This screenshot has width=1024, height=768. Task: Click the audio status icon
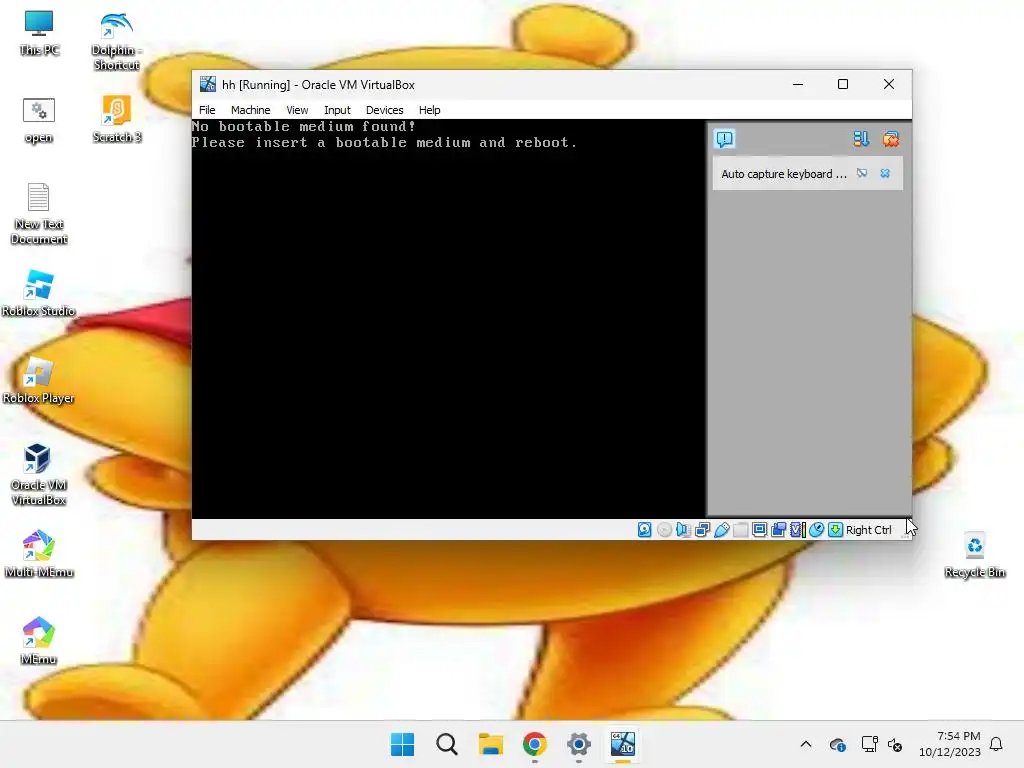pos(683,530)
